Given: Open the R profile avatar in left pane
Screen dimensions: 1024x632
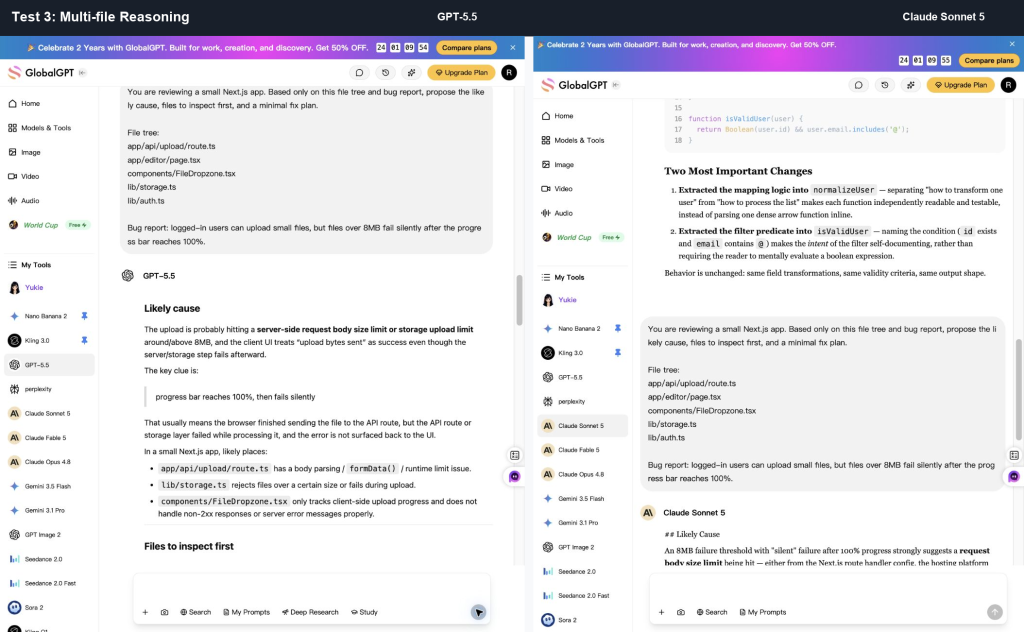Looking at the screenshot, I should (x=509, y=72).
